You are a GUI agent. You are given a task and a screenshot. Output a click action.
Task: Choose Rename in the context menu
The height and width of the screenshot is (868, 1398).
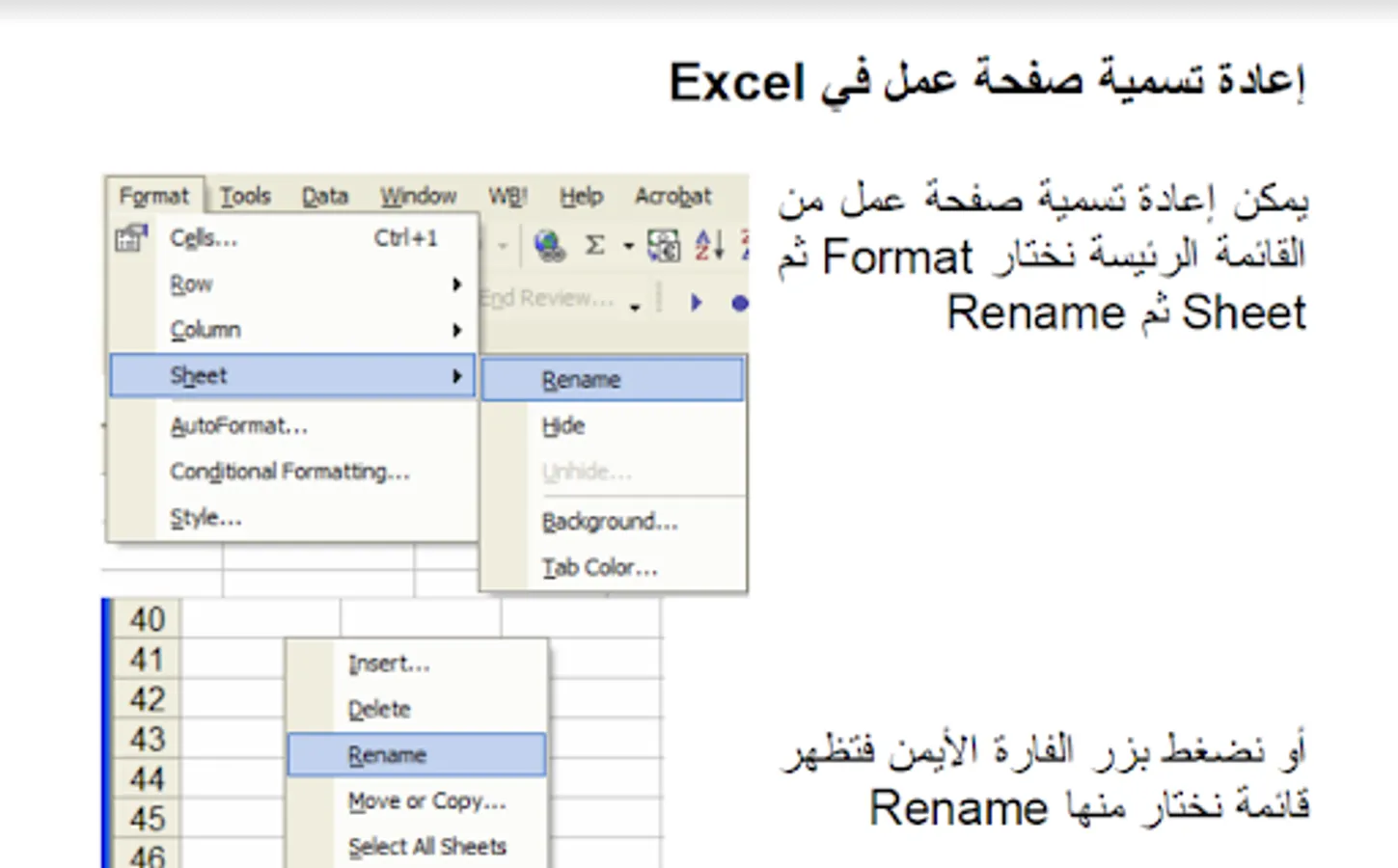[x=417, y=755]
